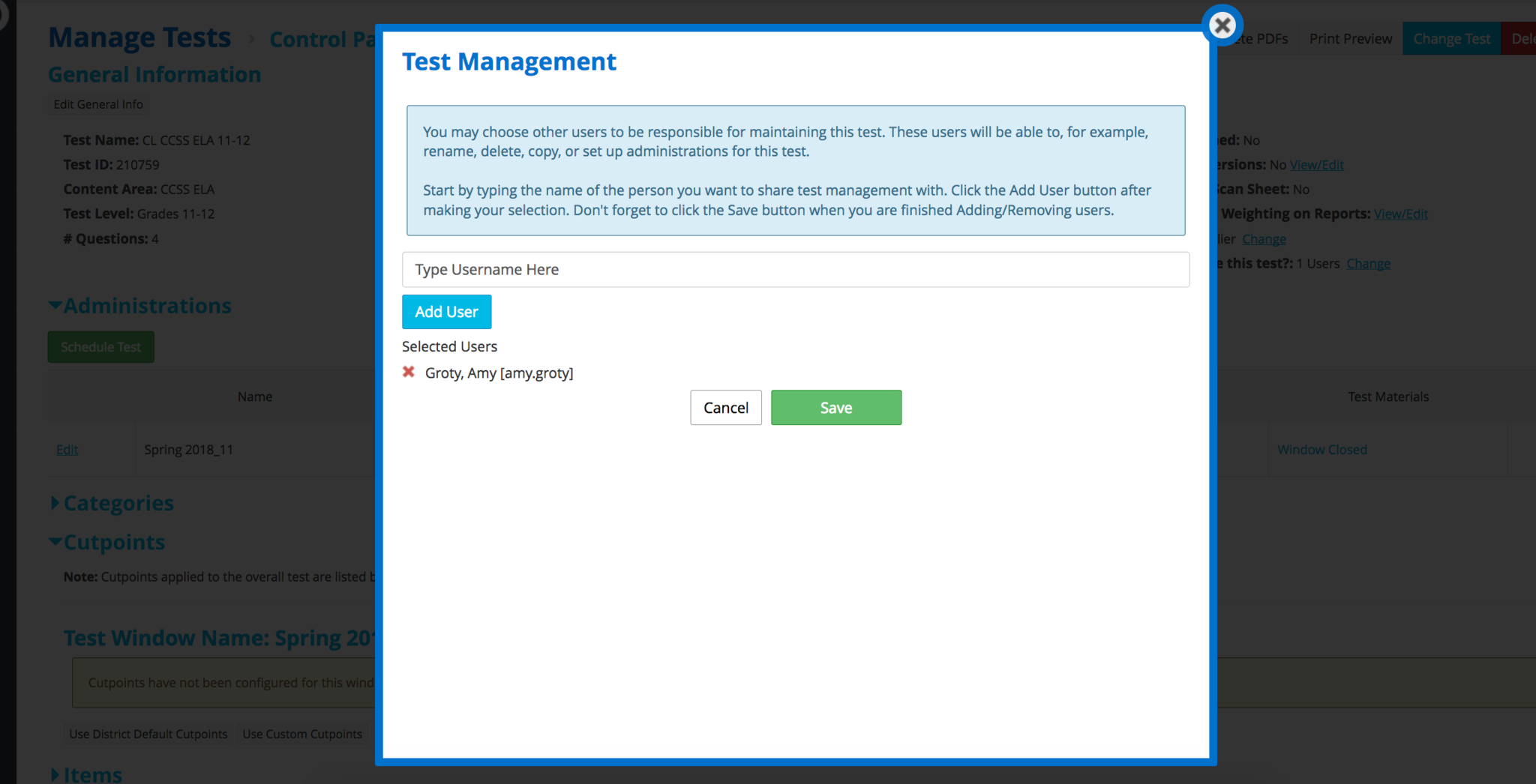Open View/Edit link for Weighting on Reports
Image resolution: width=1536 pixels, height=784 pixels.
[x=1400, y=214]
